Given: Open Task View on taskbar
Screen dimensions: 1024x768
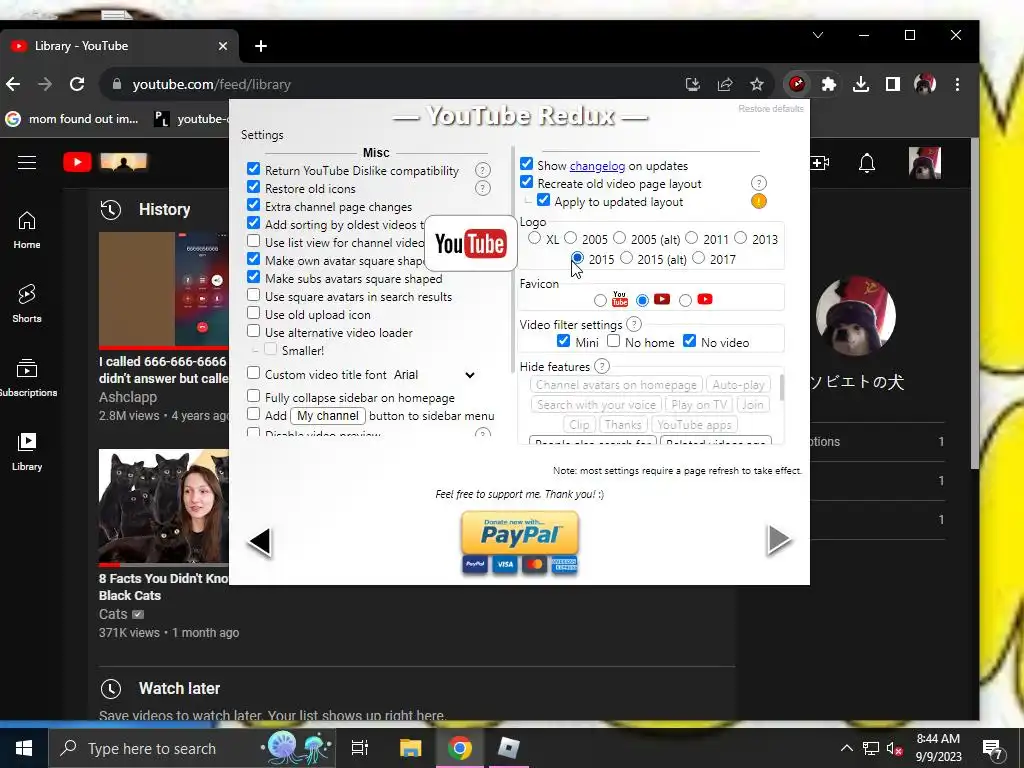Looking at the screenshot, I should (x=360, y=748).
